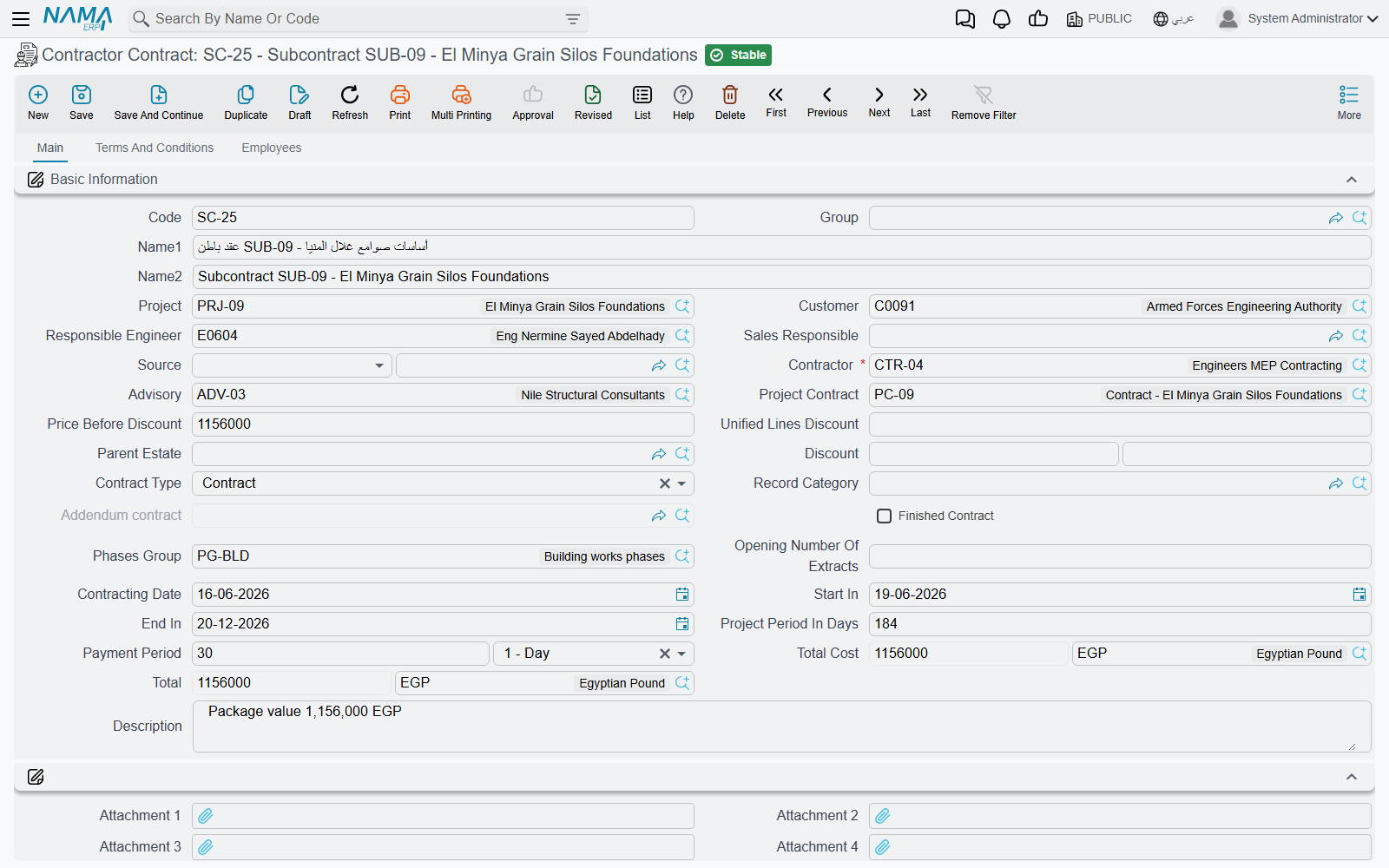Viewport: 1389px width, 868px height.
Task: Open Contract Type dropdown arrow
Action: 681,483
